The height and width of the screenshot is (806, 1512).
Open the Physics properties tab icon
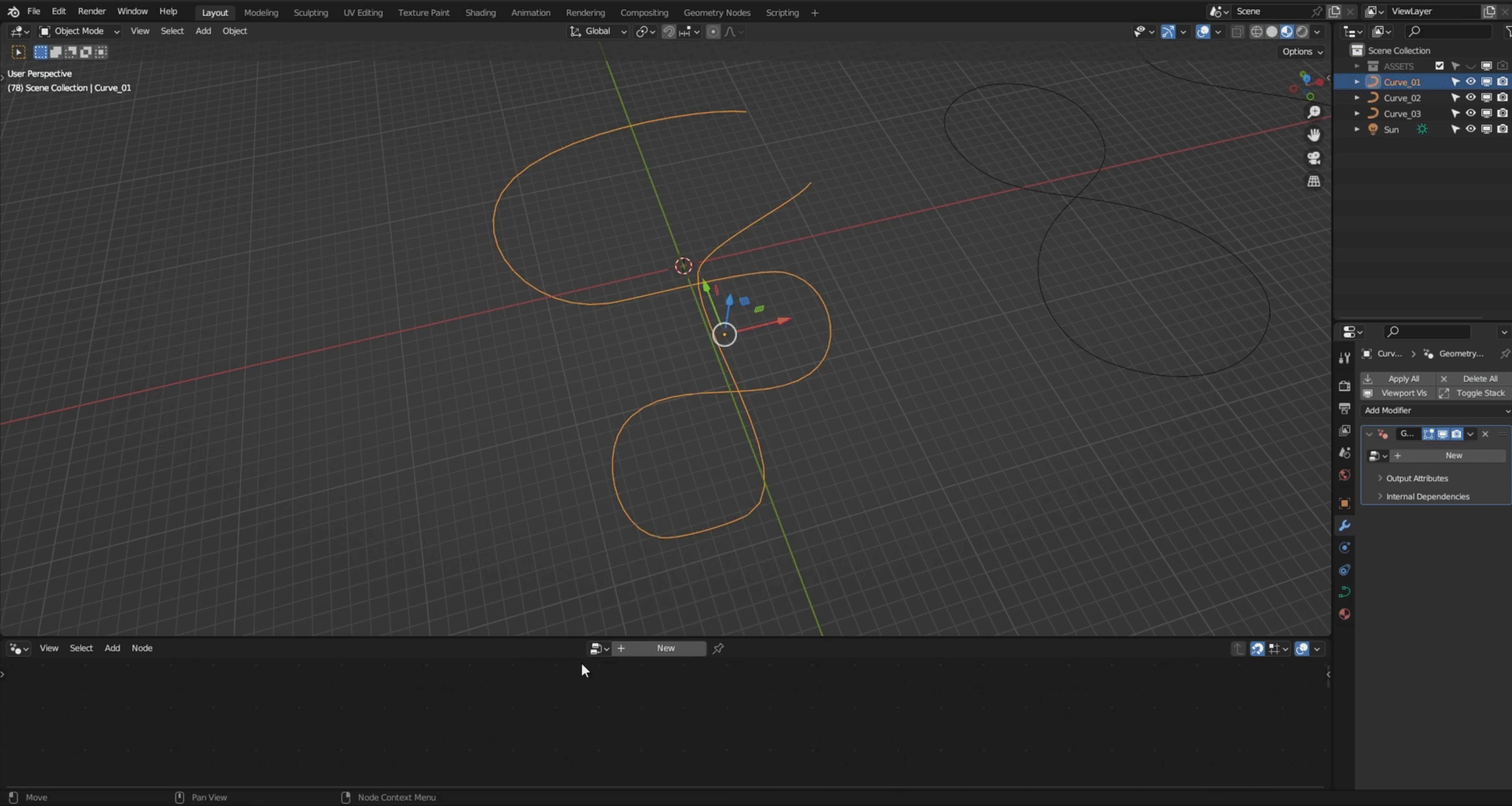click(1344, 547)
